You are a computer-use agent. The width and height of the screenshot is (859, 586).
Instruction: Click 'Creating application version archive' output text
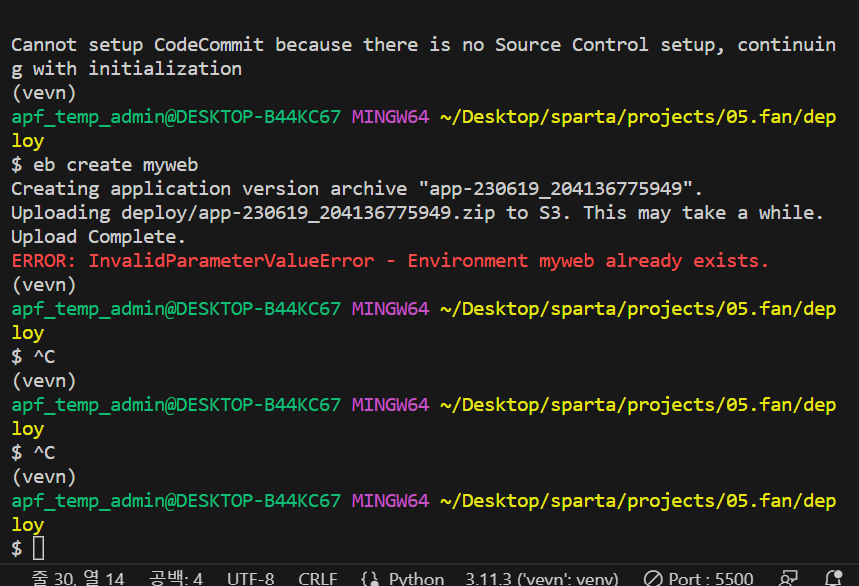pos(209,189)
